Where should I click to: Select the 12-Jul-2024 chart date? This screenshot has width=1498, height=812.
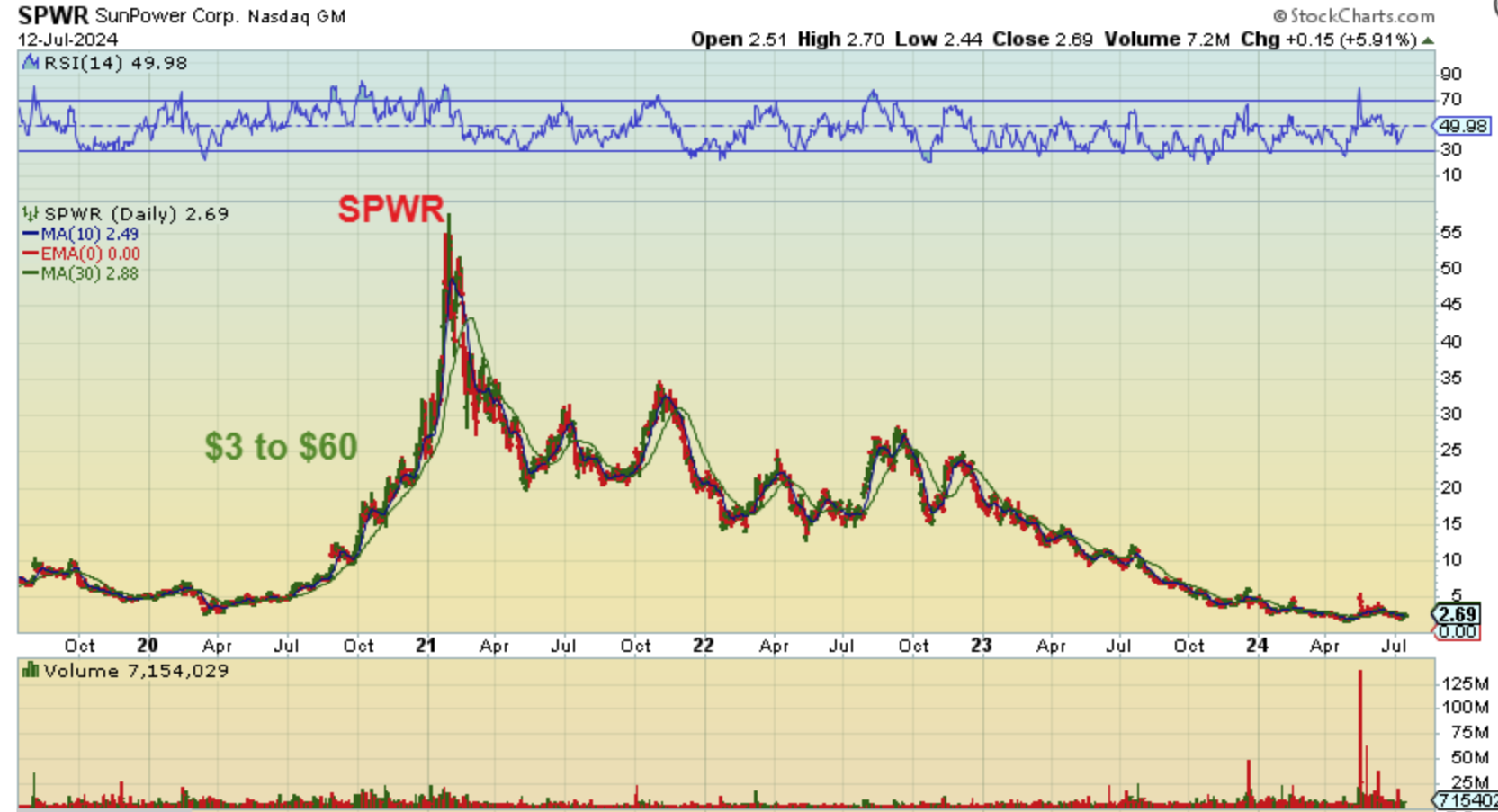67,40
